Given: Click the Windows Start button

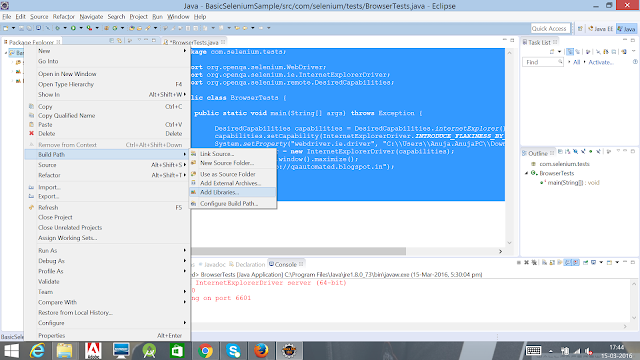Looking at the screenshot, I should coord(11,351).
